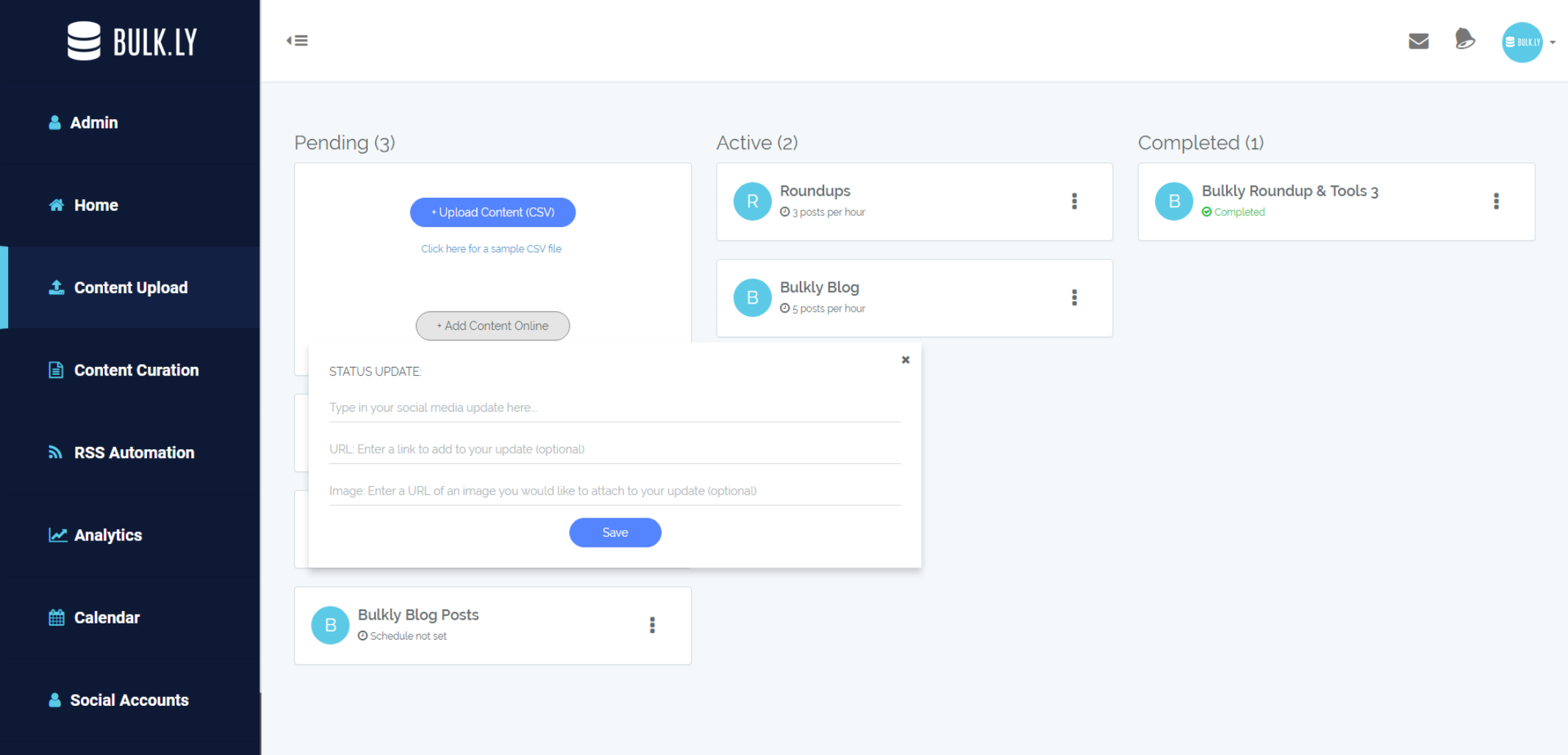Click the Analytics chart icon
Image resolution: width=1568 pixels, height=755 pixels.
point(58,534)
